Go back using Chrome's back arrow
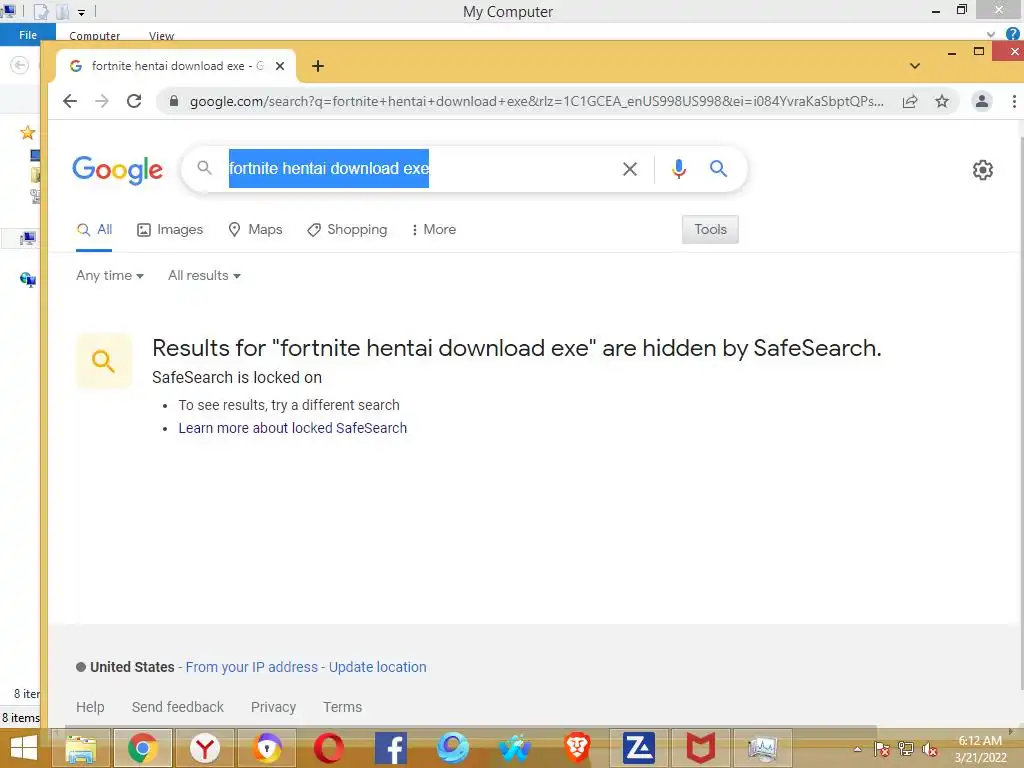 pyautogui.click(x=70, y=101)
